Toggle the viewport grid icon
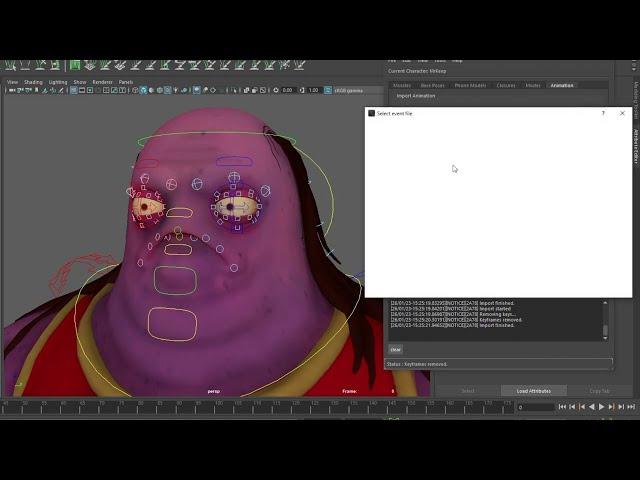Screen dimensions: 640x480 click(74, 90)
